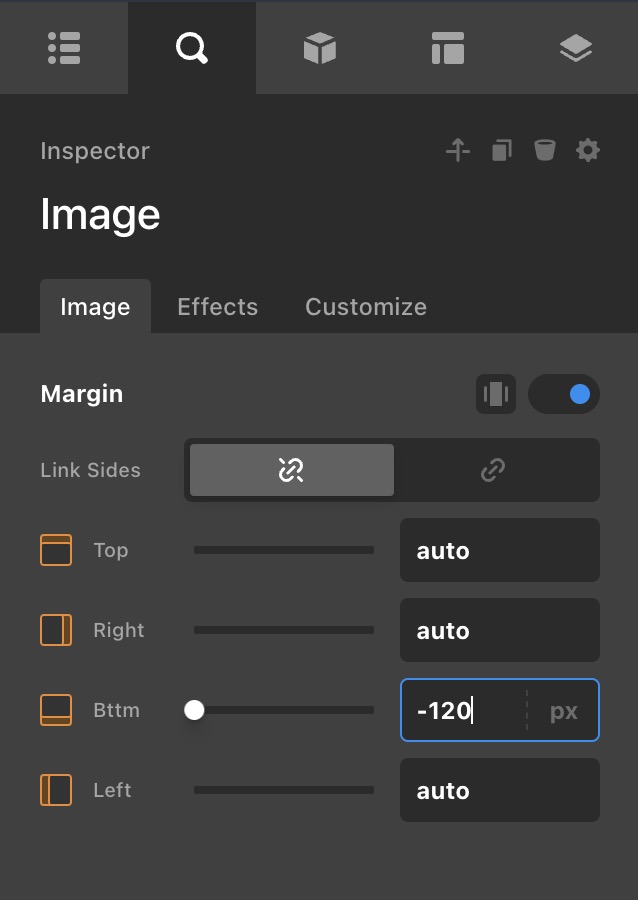
Task: Duplicate the Image element
Action: [501, 151]
